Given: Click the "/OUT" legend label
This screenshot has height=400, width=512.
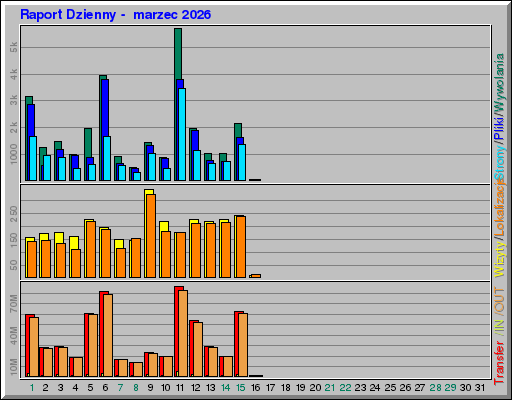Looking at the screenshot, I should pyautogui.click(x=499, y=300).
